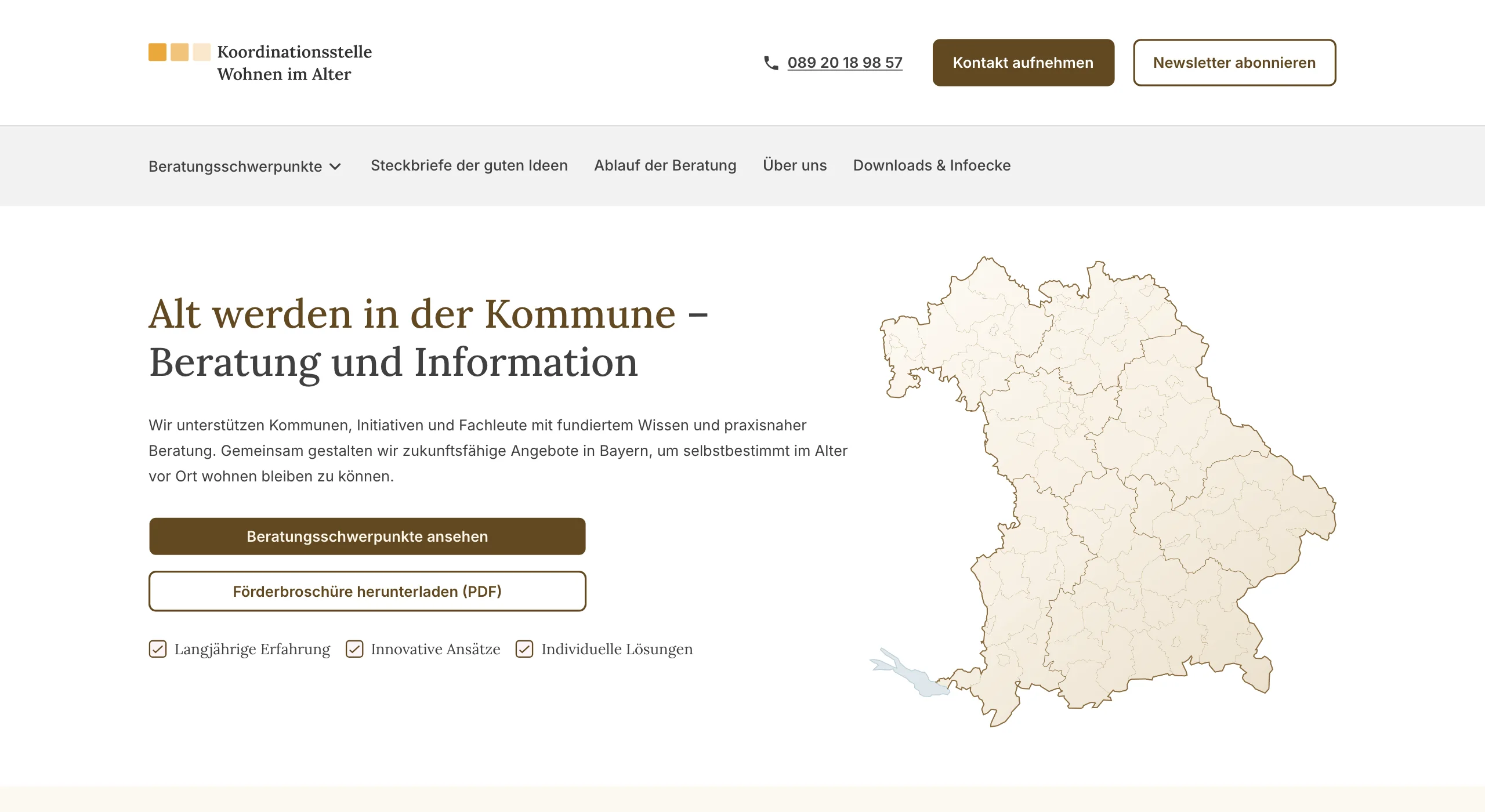Click the phone handset icon
Viewport: 1485px width, 812px height.
[x=771, y=63]
